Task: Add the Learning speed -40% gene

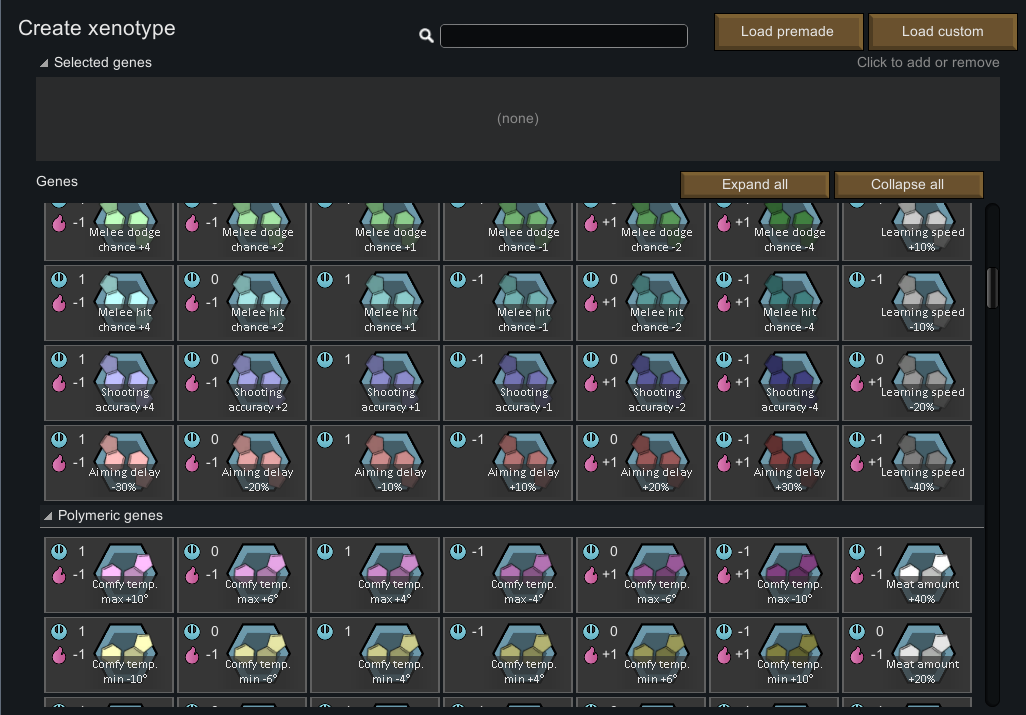Action: (907, 462)
